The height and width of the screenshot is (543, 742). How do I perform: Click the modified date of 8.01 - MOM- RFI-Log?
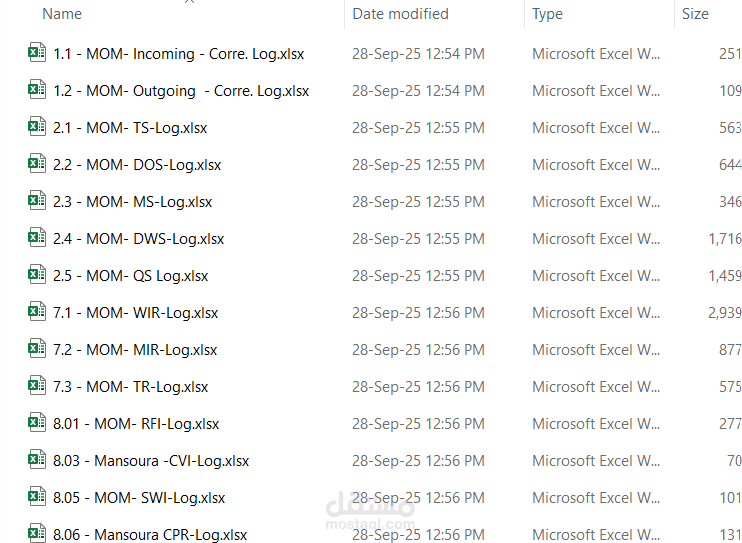418,424
